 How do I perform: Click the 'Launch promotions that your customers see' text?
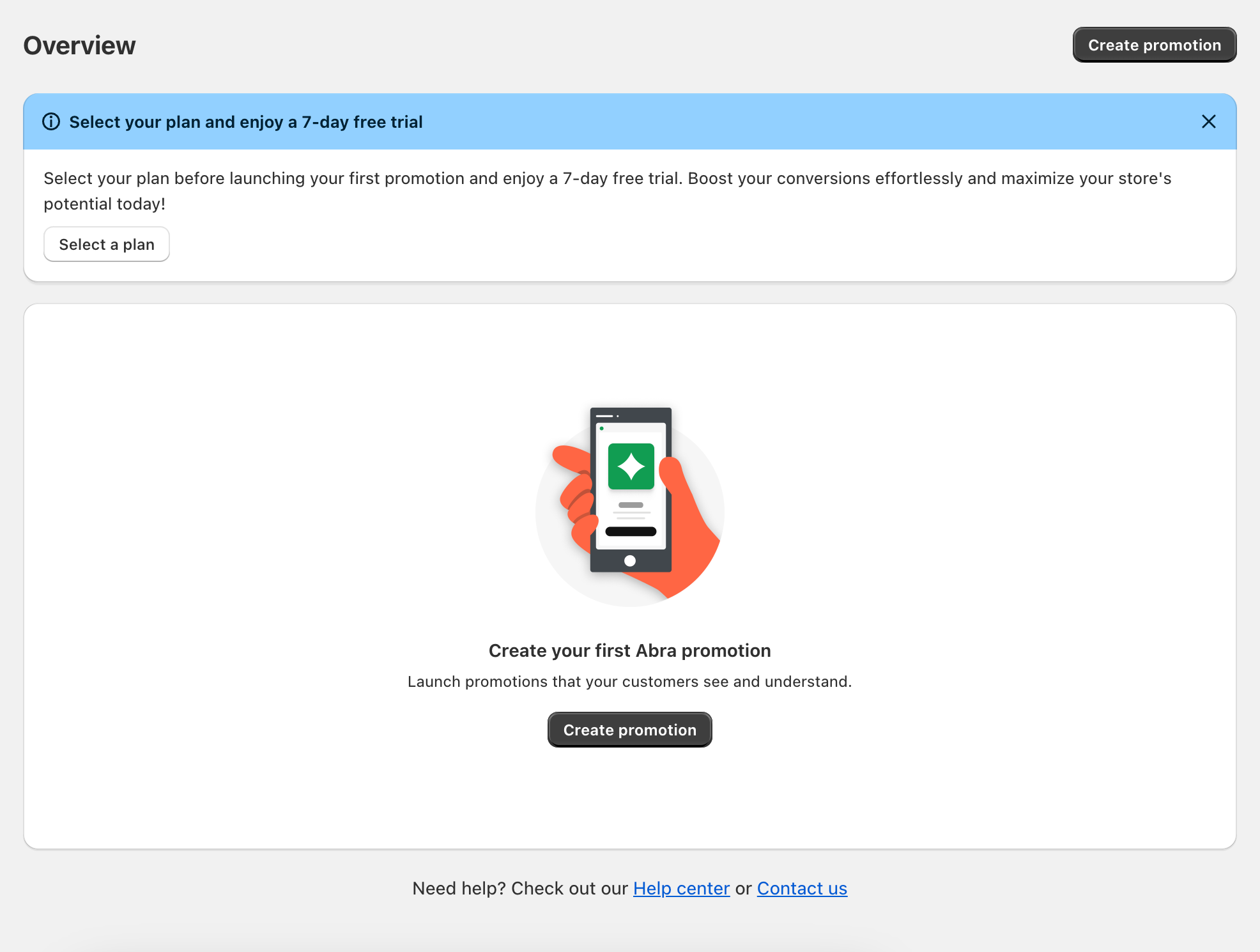click(x=629, y=682)
